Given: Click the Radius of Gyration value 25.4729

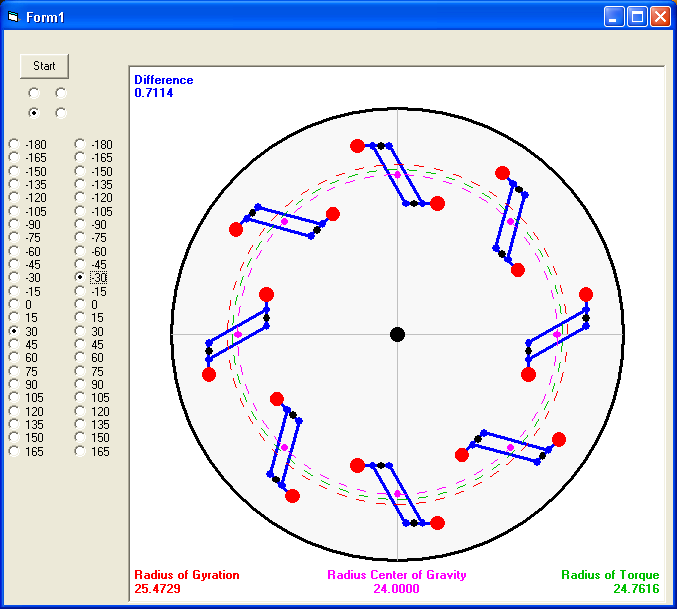Looking at the screenshot, I should tap(157, 588).
